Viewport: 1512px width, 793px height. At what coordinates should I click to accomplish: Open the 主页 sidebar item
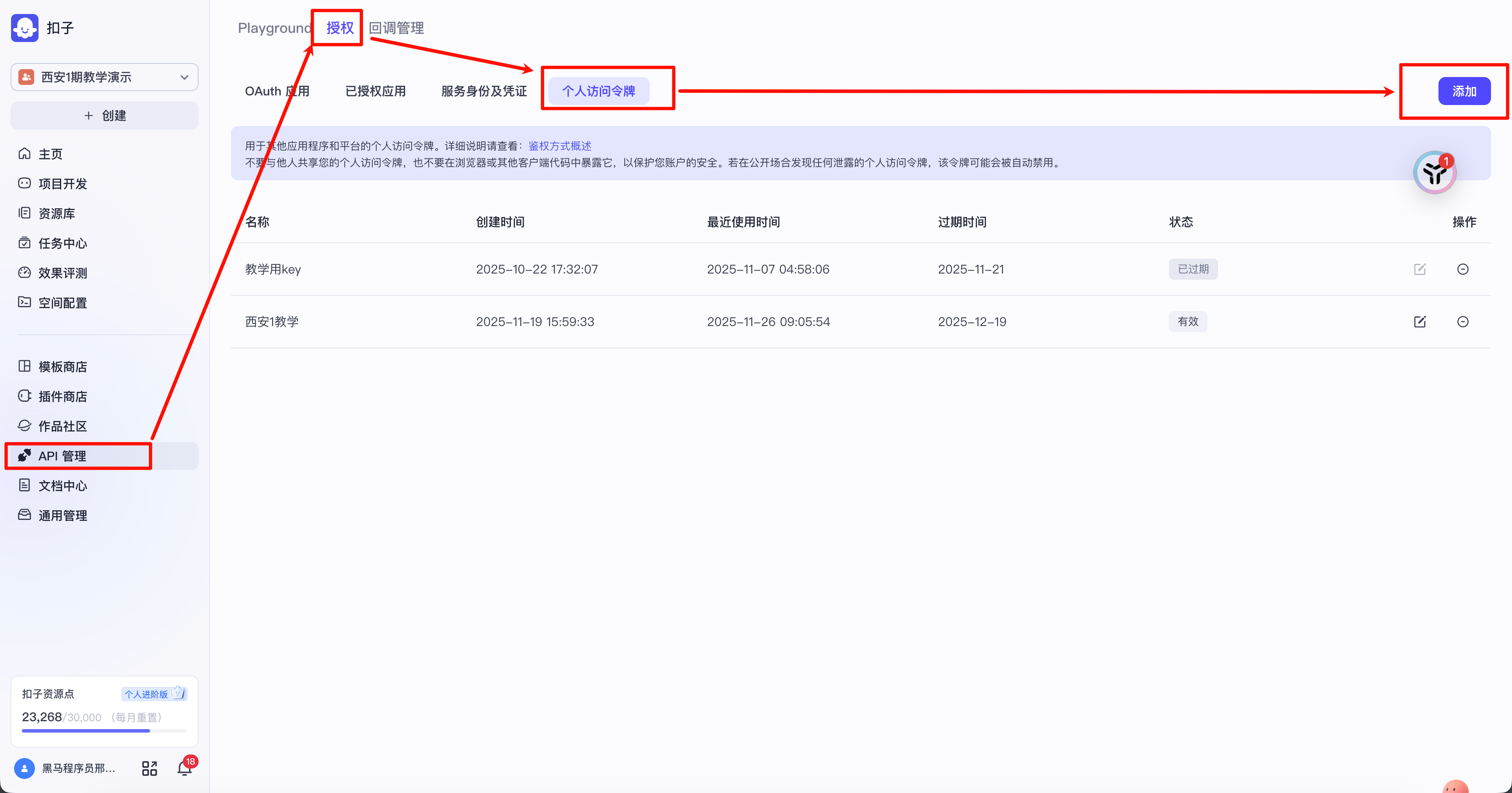[x=105, y=154]
